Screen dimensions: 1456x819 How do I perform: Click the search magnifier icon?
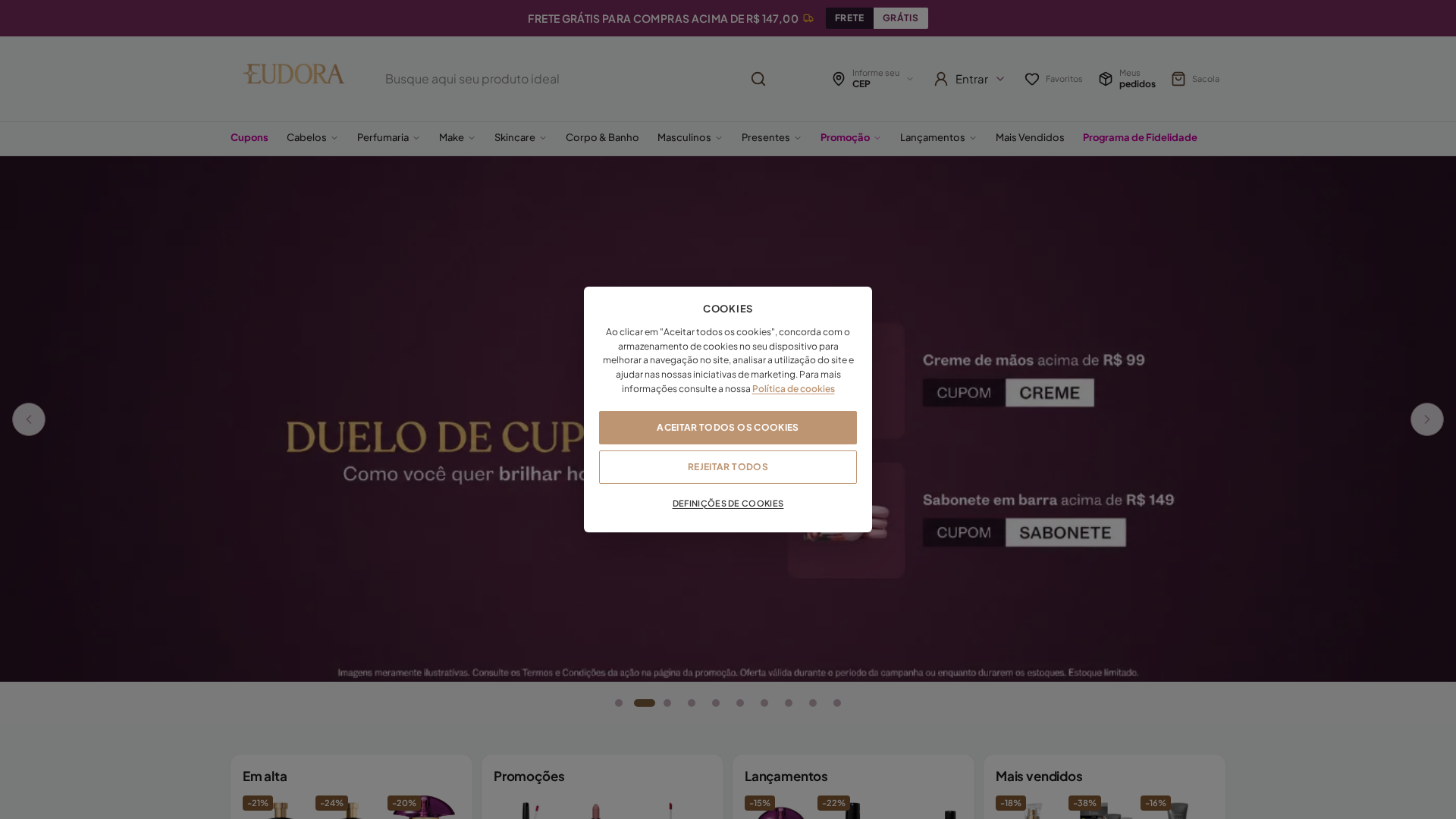(758, 79)
